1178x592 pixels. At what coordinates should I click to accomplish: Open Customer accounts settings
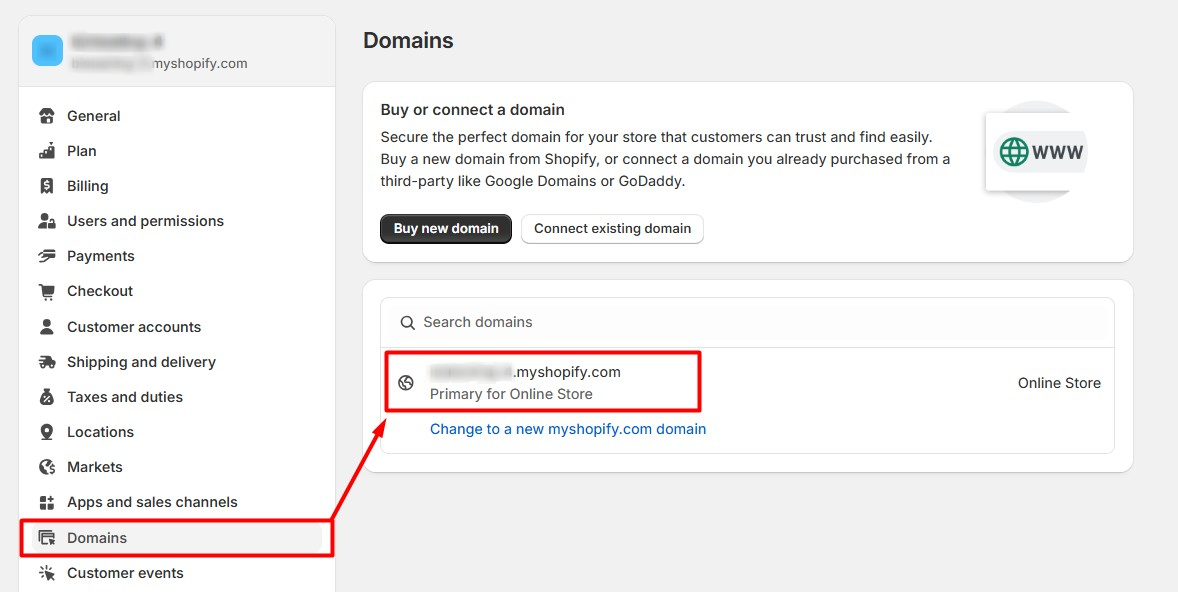click(133, 327)
